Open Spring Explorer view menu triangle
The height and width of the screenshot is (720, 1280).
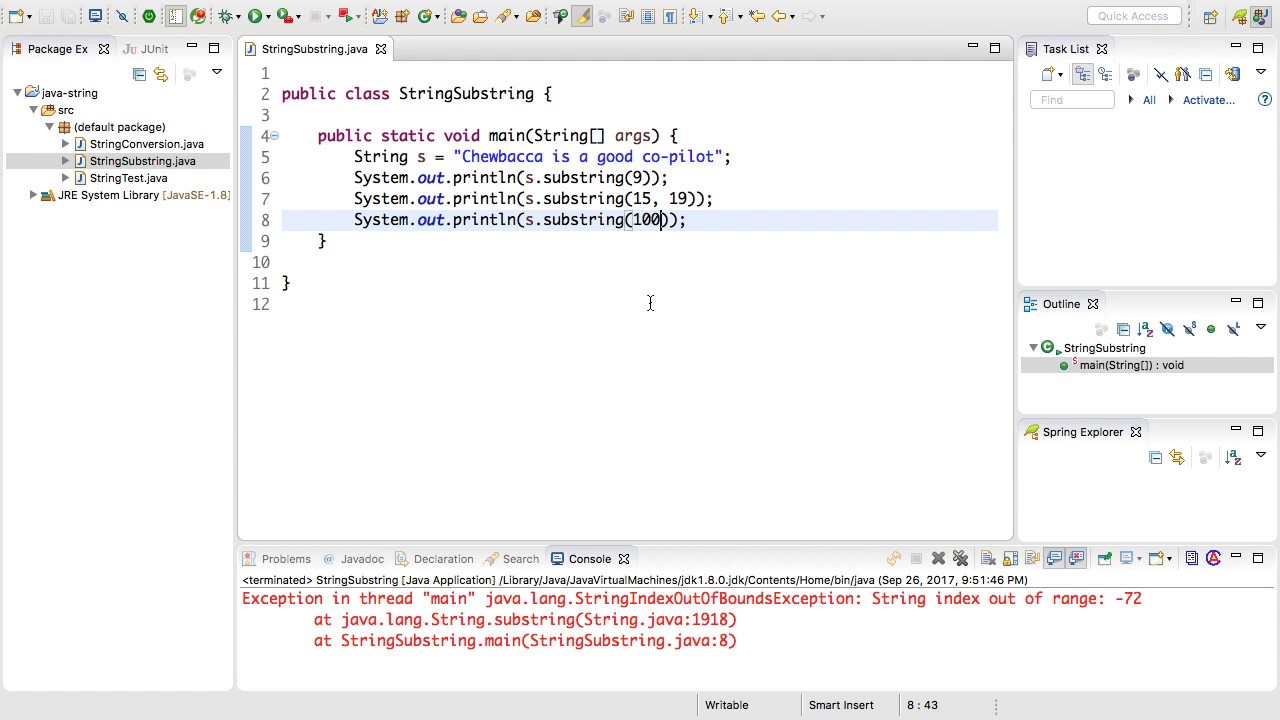[1260, 455]
